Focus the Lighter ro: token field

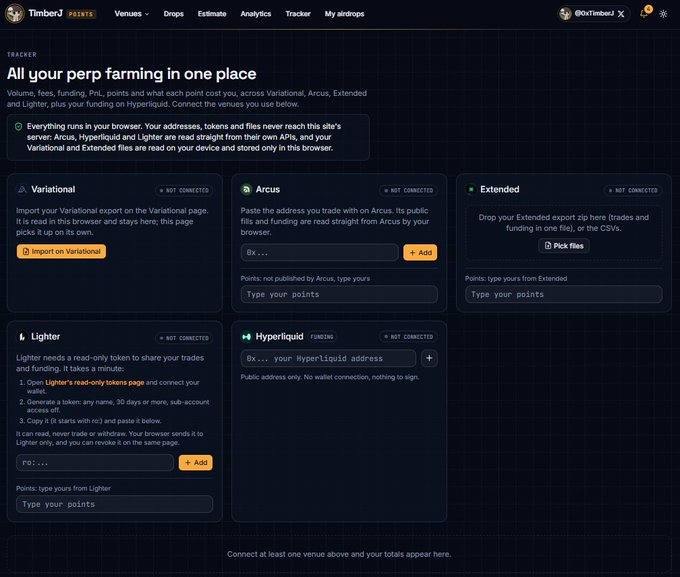coord(95,462)
